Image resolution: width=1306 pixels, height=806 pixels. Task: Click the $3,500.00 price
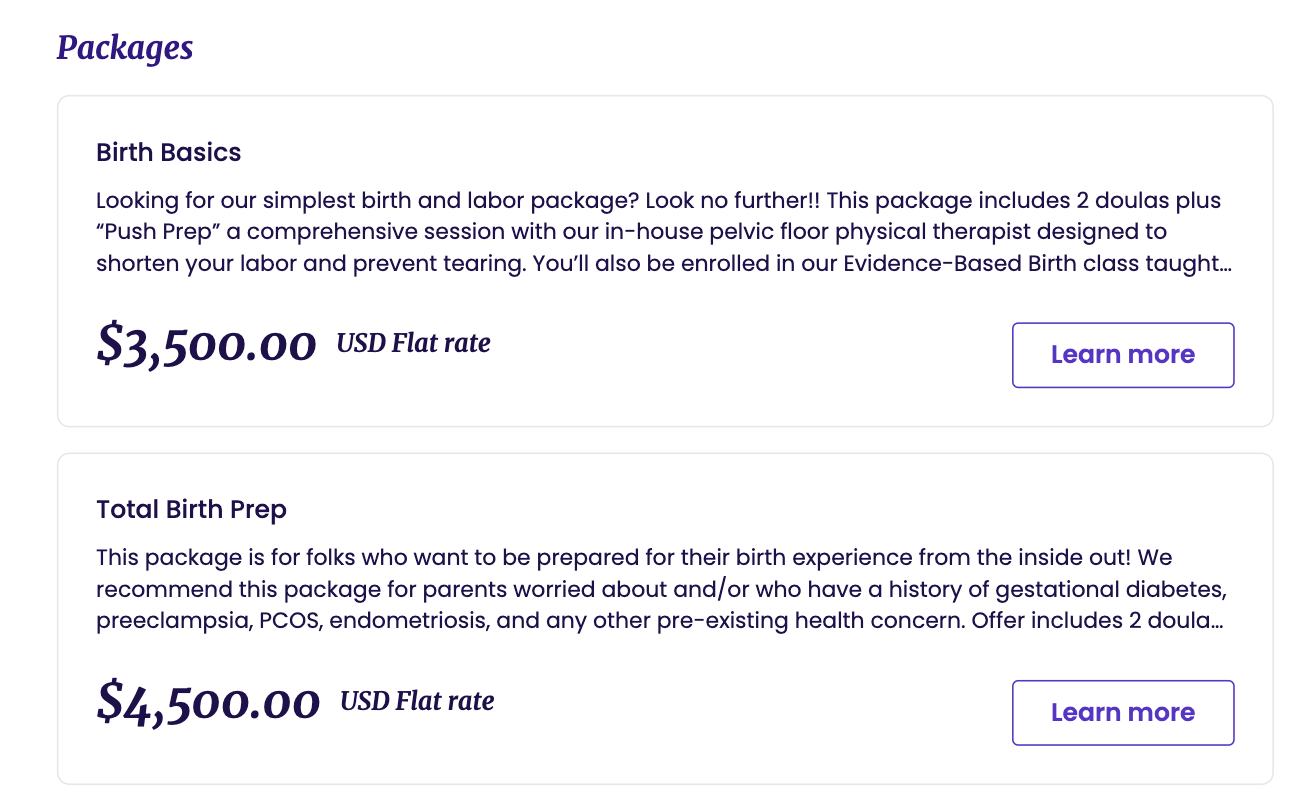pos(206,345)
